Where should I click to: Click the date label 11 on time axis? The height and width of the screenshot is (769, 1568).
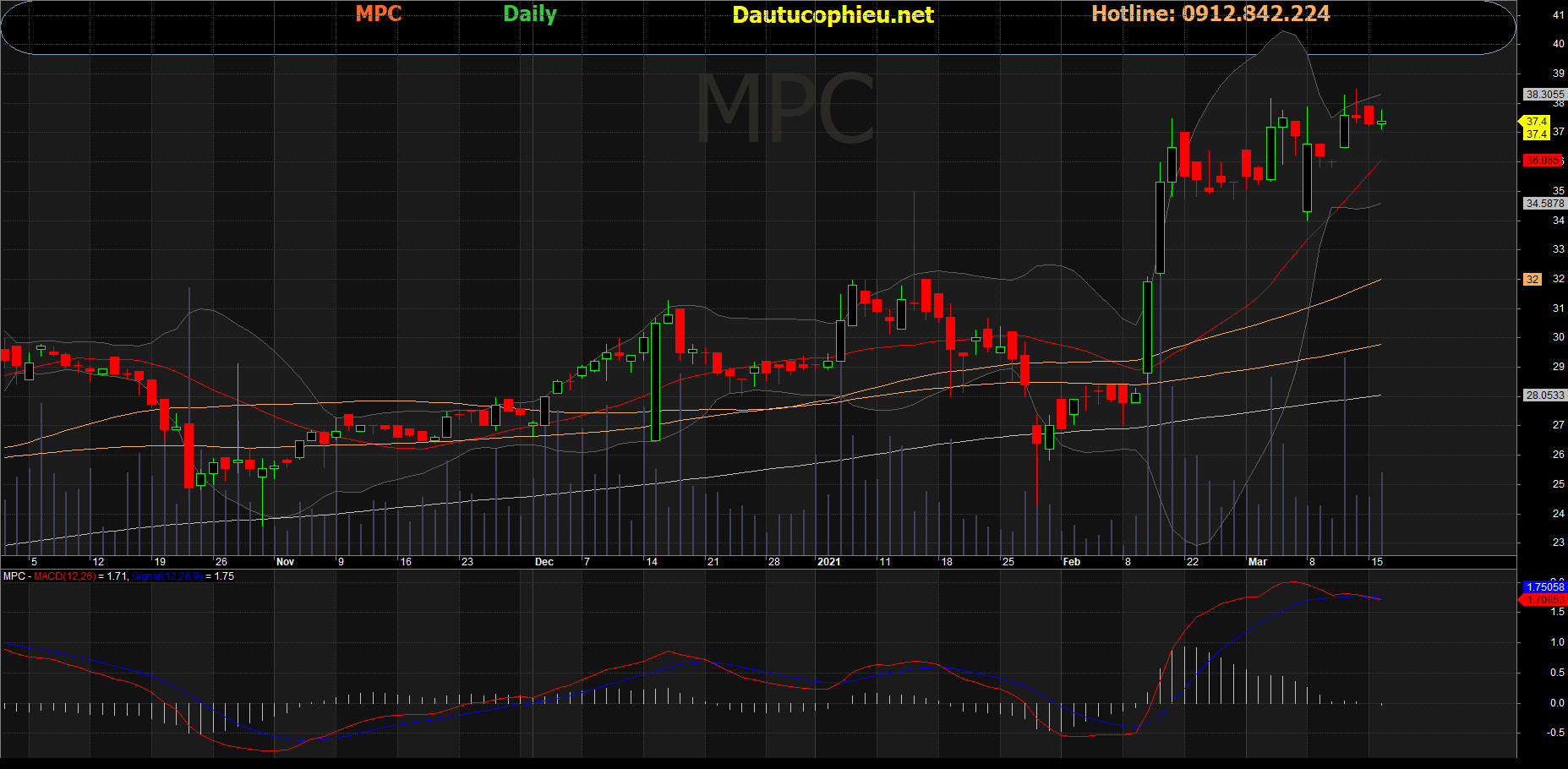pos(885,562)
